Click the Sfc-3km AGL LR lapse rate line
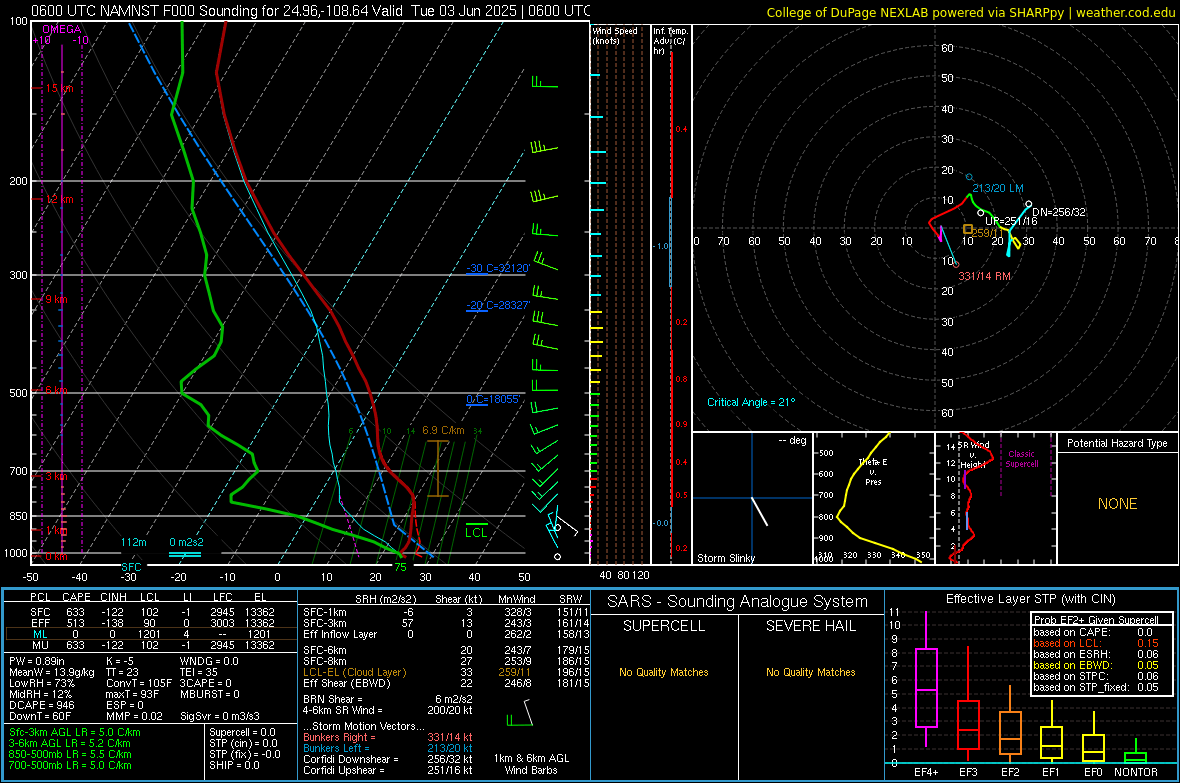Image resolution: width=1180 pixels, height=783 pixels. pos(75,732)
